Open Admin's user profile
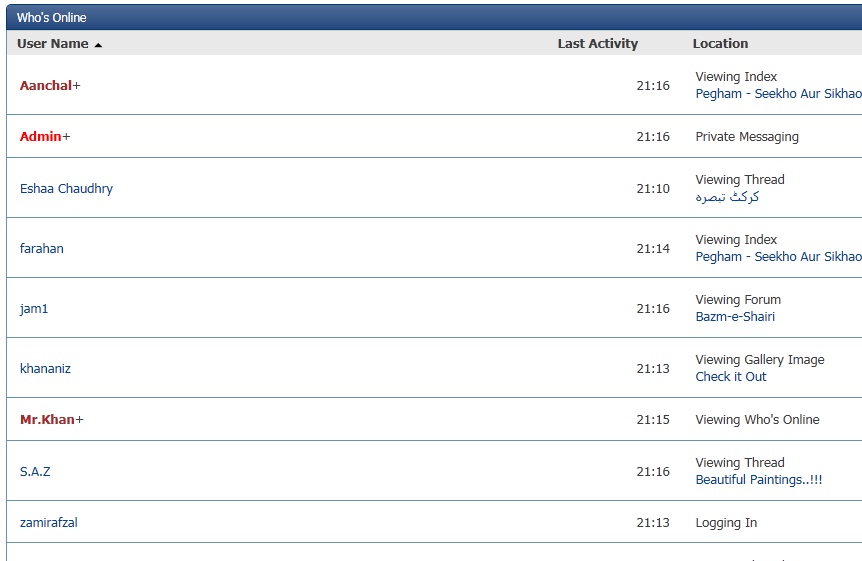 click(41, 137)
